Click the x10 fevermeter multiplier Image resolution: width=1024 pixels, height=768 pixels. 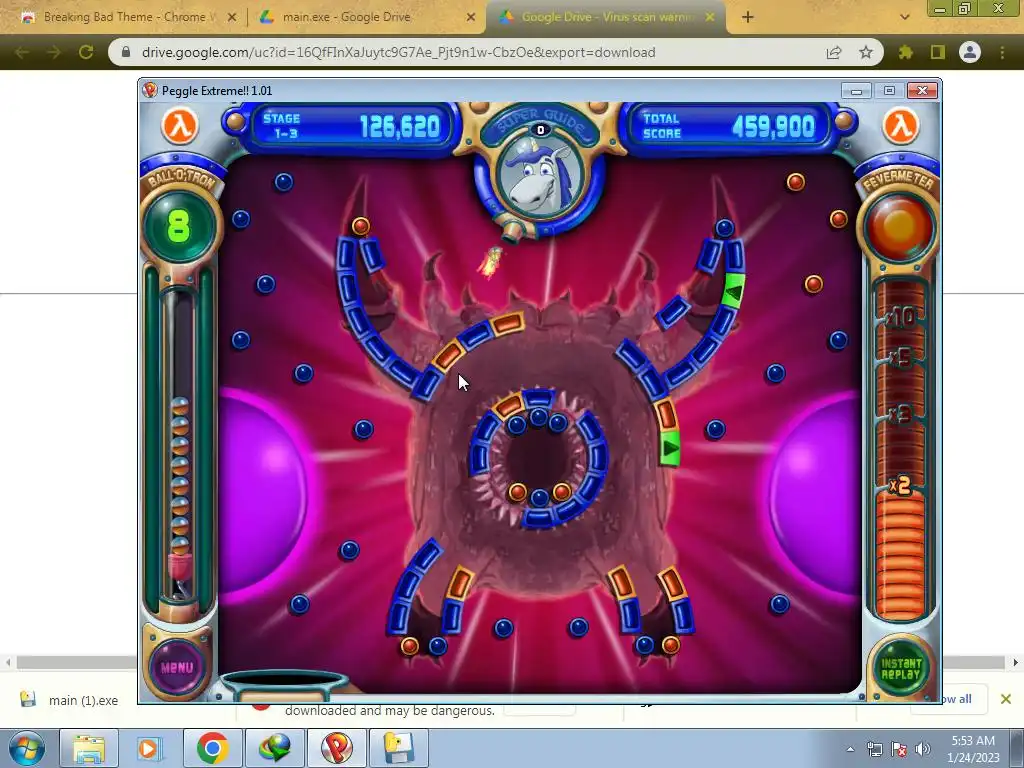click(x=901, y=318)
